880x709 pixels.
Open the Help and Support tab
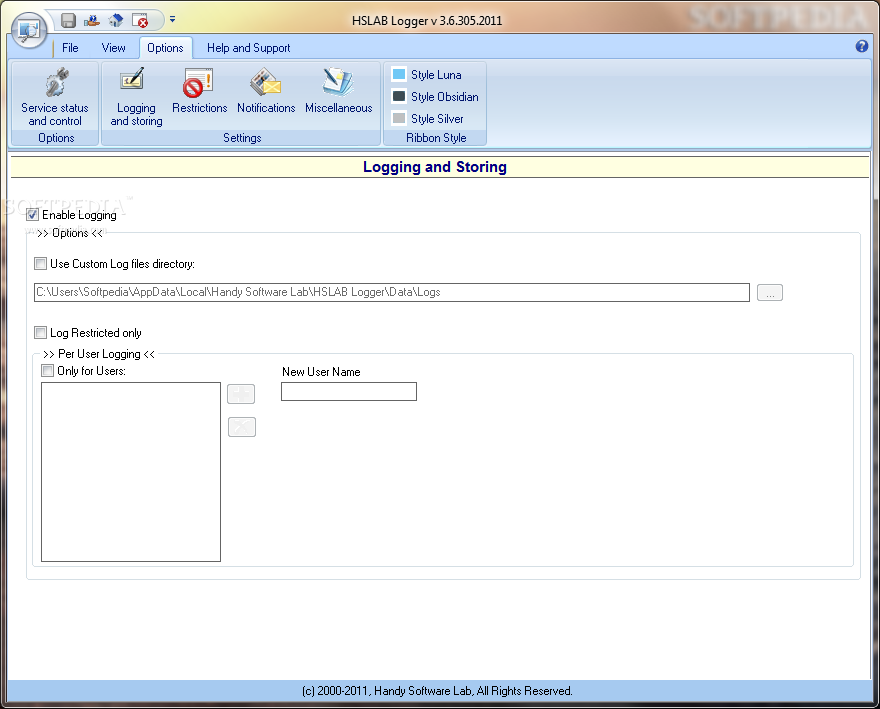point(249,48)
